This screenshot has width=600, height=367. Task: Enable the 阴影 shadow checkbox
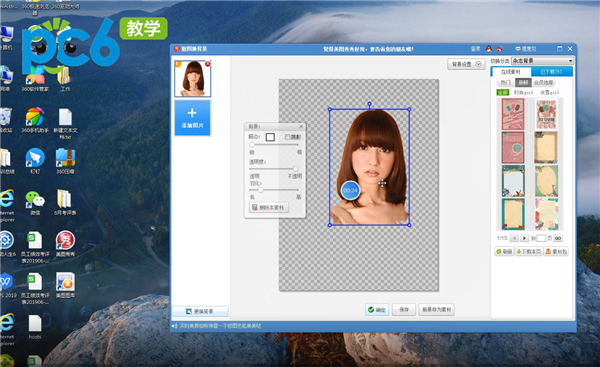pyautogui.click(x=287, y=137)
